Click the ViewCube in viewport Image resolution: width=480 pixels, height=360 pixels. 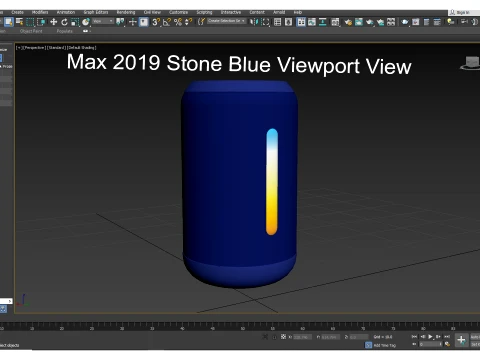[x=471, y=63]
